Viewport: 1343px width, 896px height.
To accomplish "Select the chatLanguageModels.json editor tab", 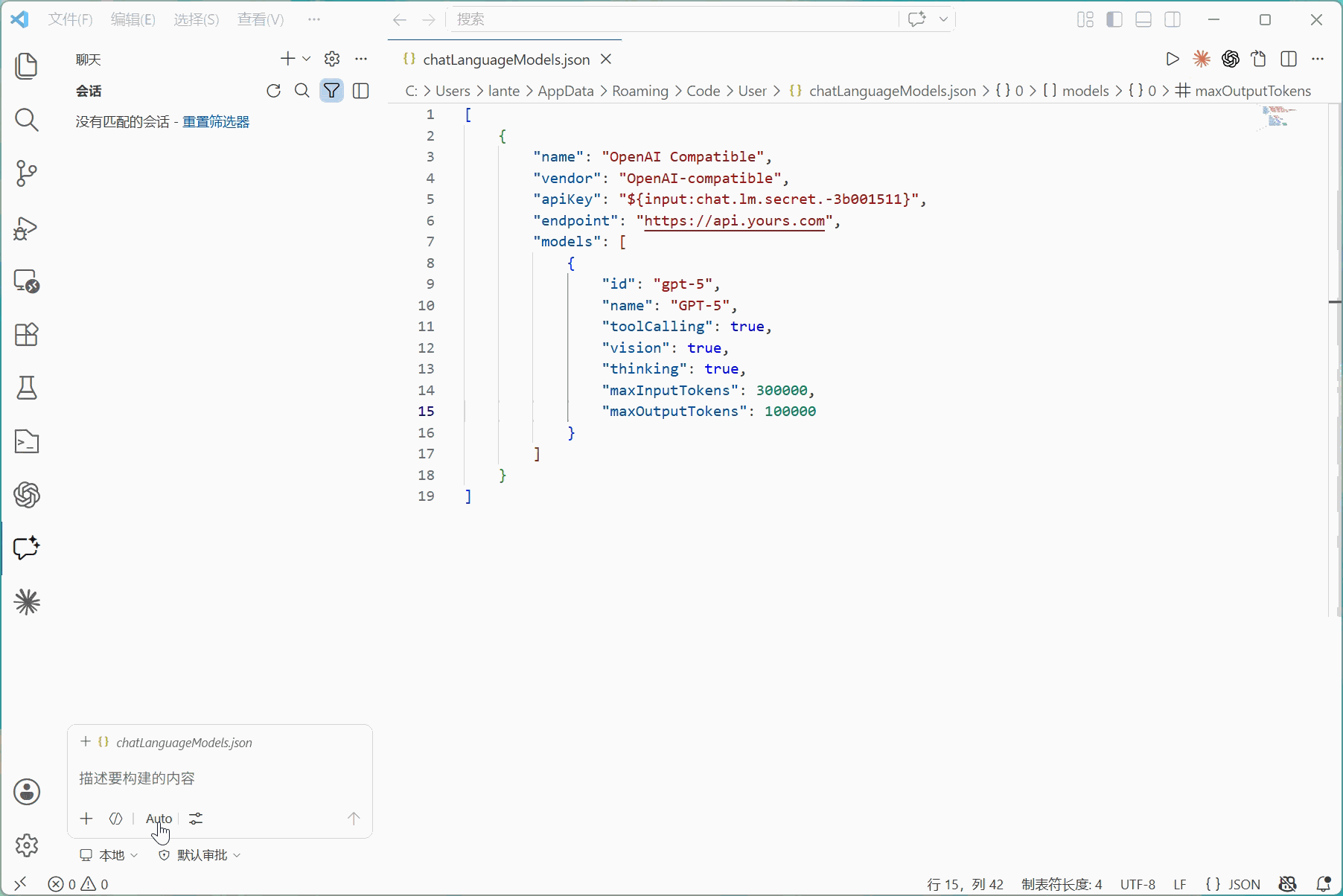I will pyautogui.click(x=506, y=60).
